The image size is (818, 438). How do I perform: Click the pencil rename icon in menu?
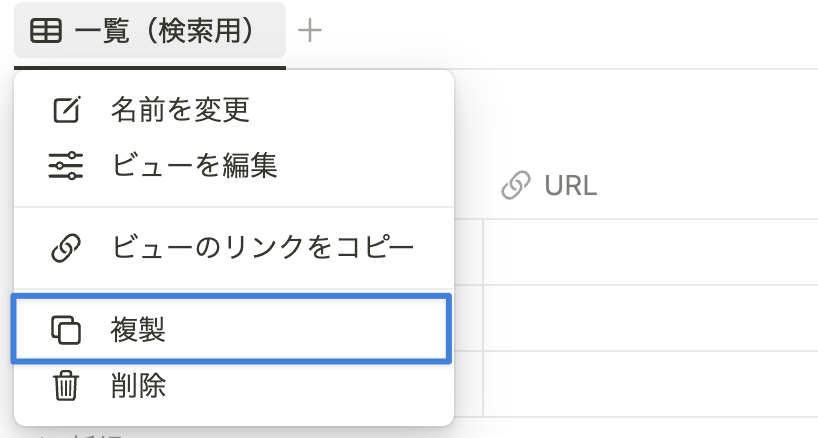pyautogui.click(x=67, y=110)
